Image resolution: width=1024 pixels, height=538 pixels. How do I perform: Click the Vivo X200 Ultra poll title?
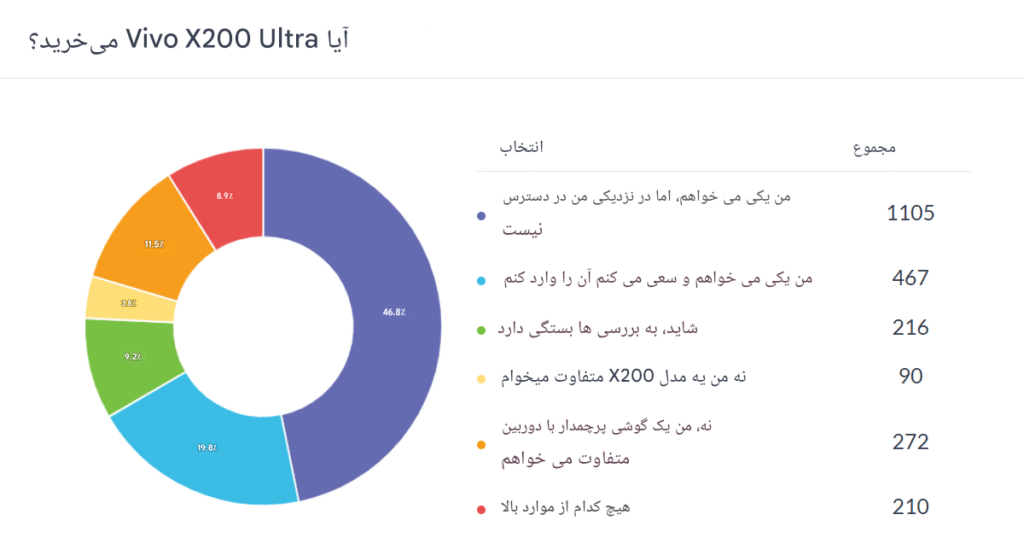(189, 40)
